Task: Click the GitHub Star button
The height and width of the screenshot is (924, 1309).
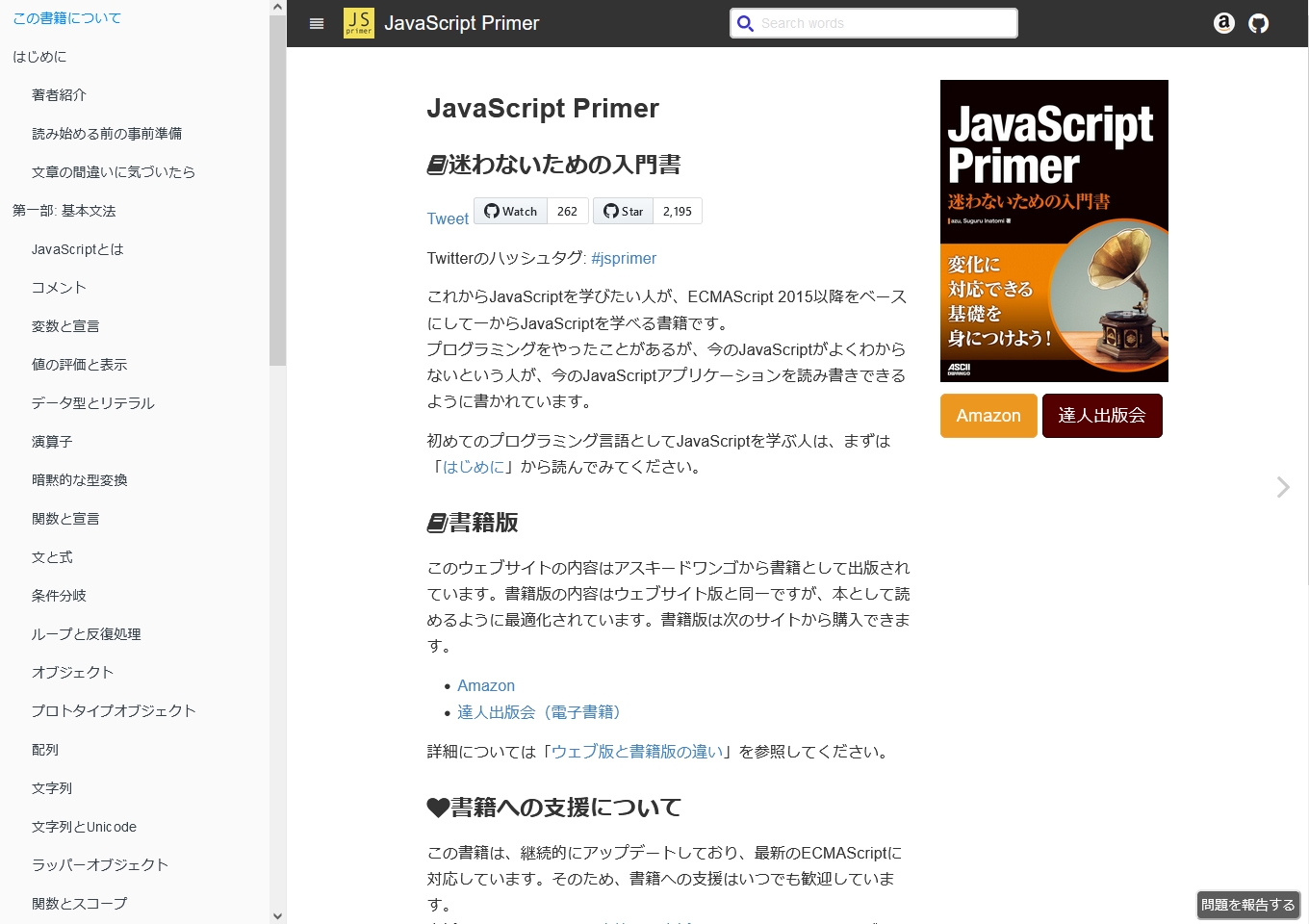Action: [x=623, y=211]
